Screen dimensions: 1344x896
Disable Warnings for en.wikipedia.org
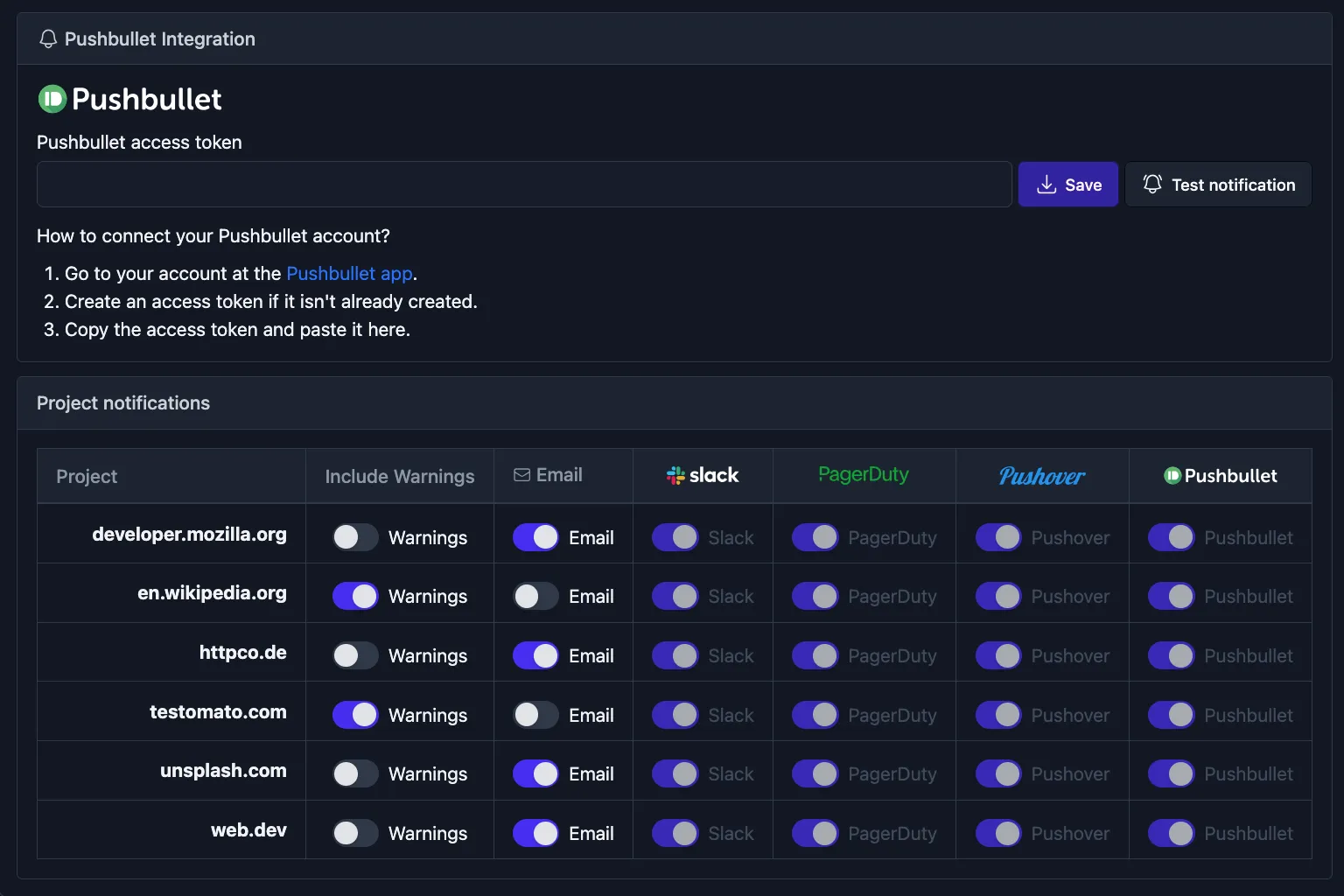(354, 596)
